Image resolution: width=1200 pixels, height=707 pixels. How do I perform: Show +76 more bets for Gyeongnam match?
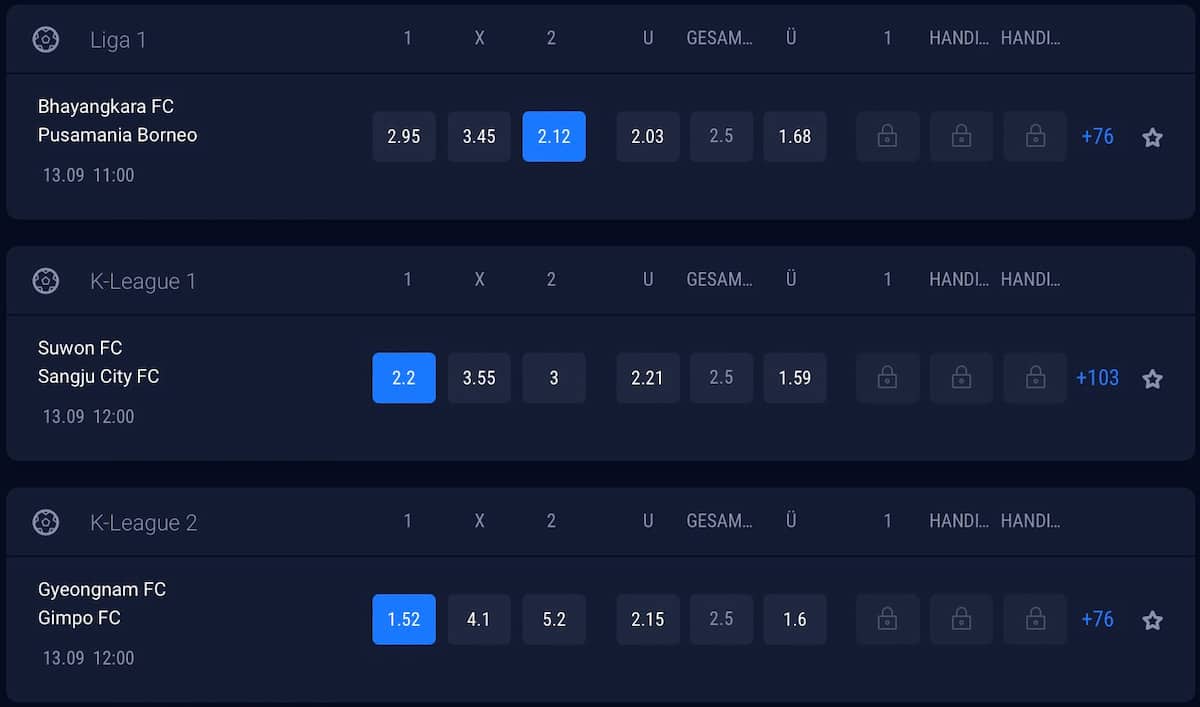pos(1097,619)
